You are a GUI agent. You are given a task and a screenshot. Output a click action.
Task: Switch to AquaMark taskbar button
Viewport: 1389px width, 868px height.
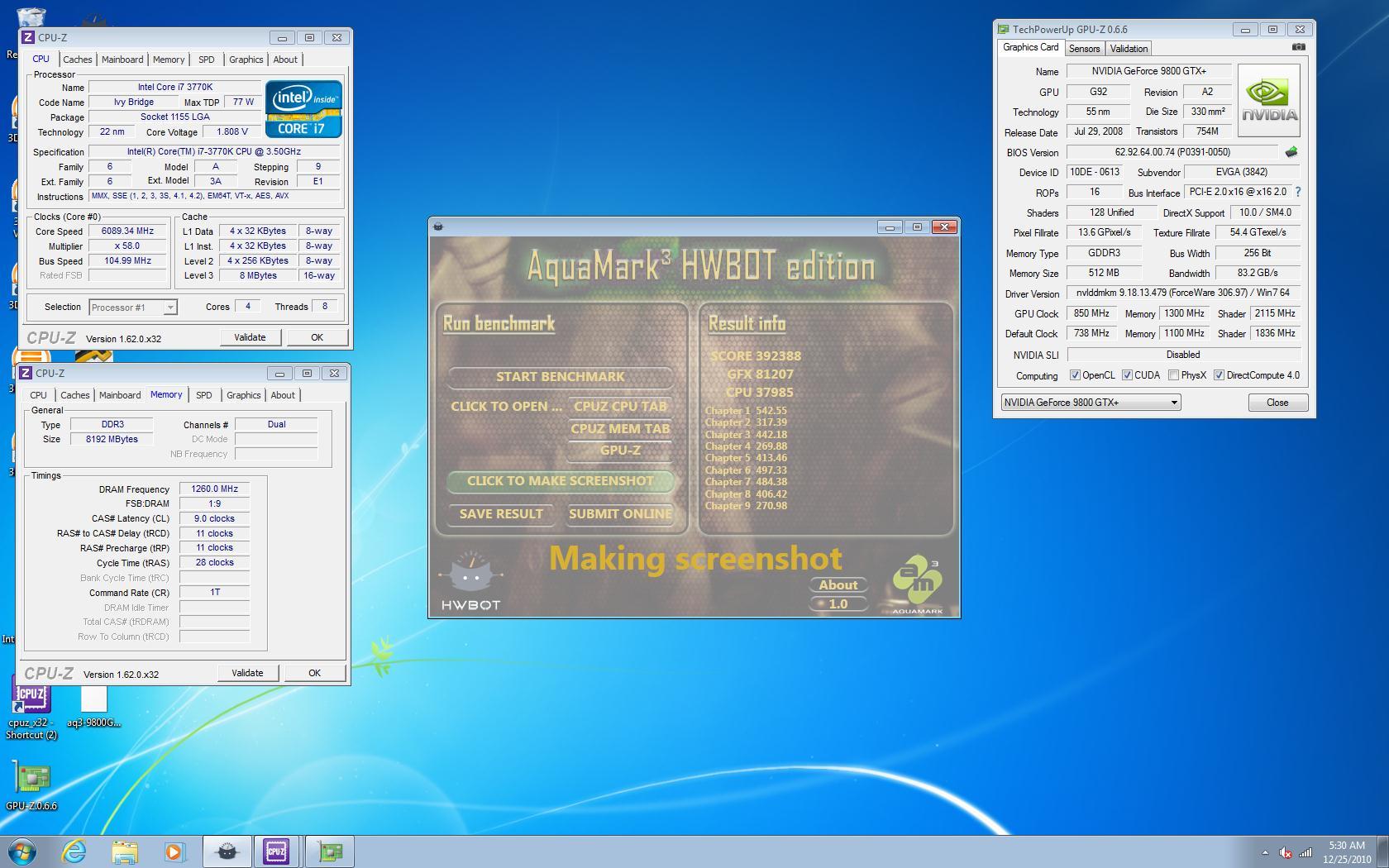click(227, 851)
